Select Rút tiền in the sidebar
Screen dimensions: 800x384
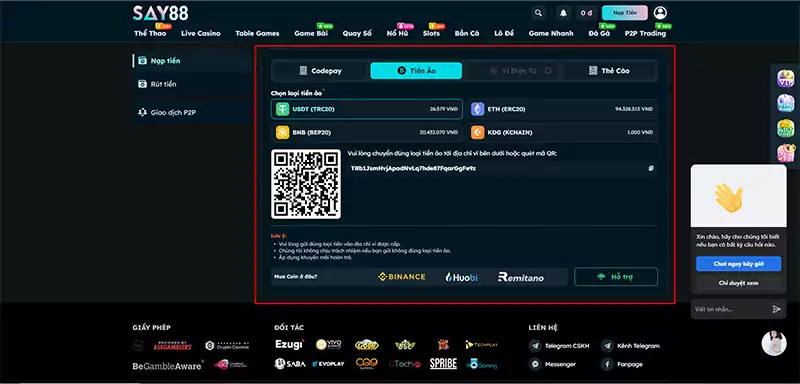192,84
